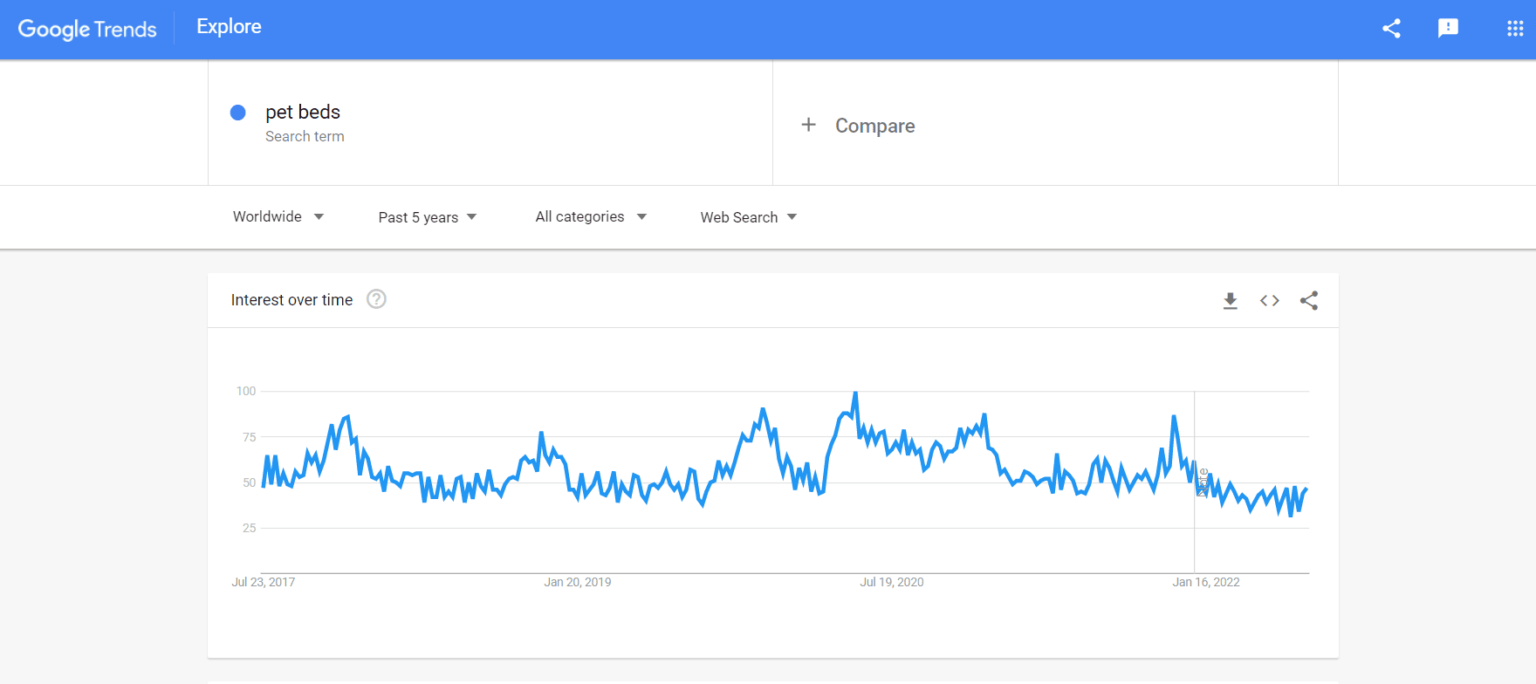
Task: Click the chart peak at value 100
Action: pyautogui.click(x=855, y=392)
